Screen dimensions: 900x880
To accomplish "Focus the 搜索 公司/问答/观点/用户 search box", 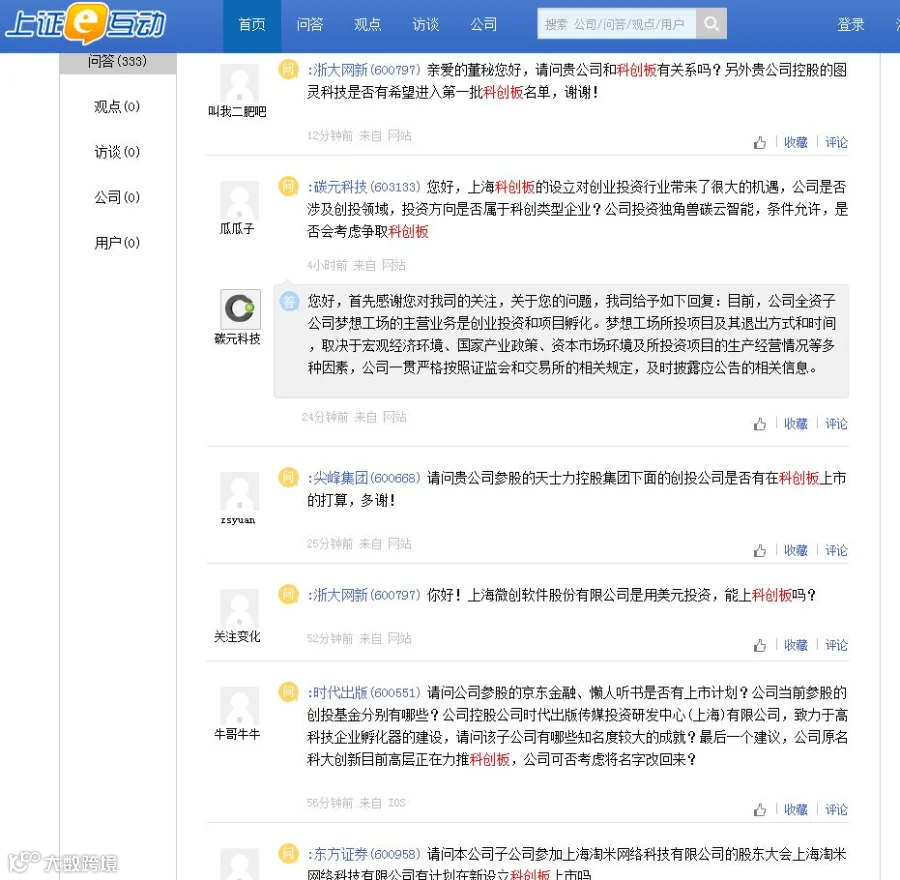I will coord(616,24).
